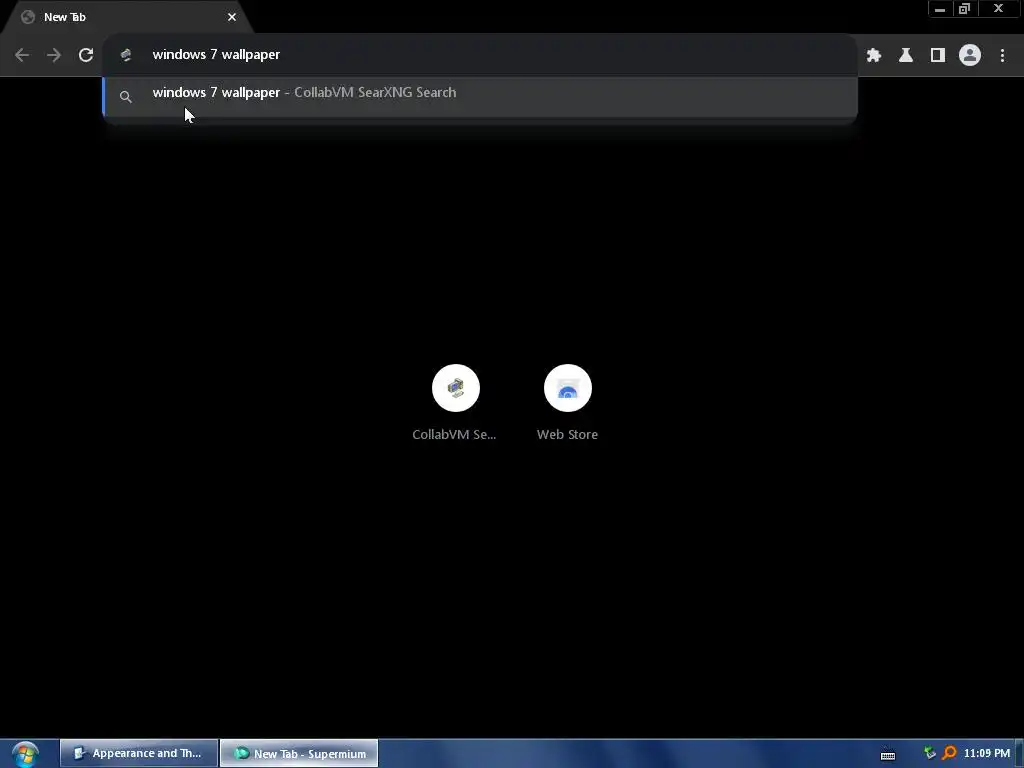1024x768 pixels.
Task: Minimize the Supermium window
Action: pos(940,9)
